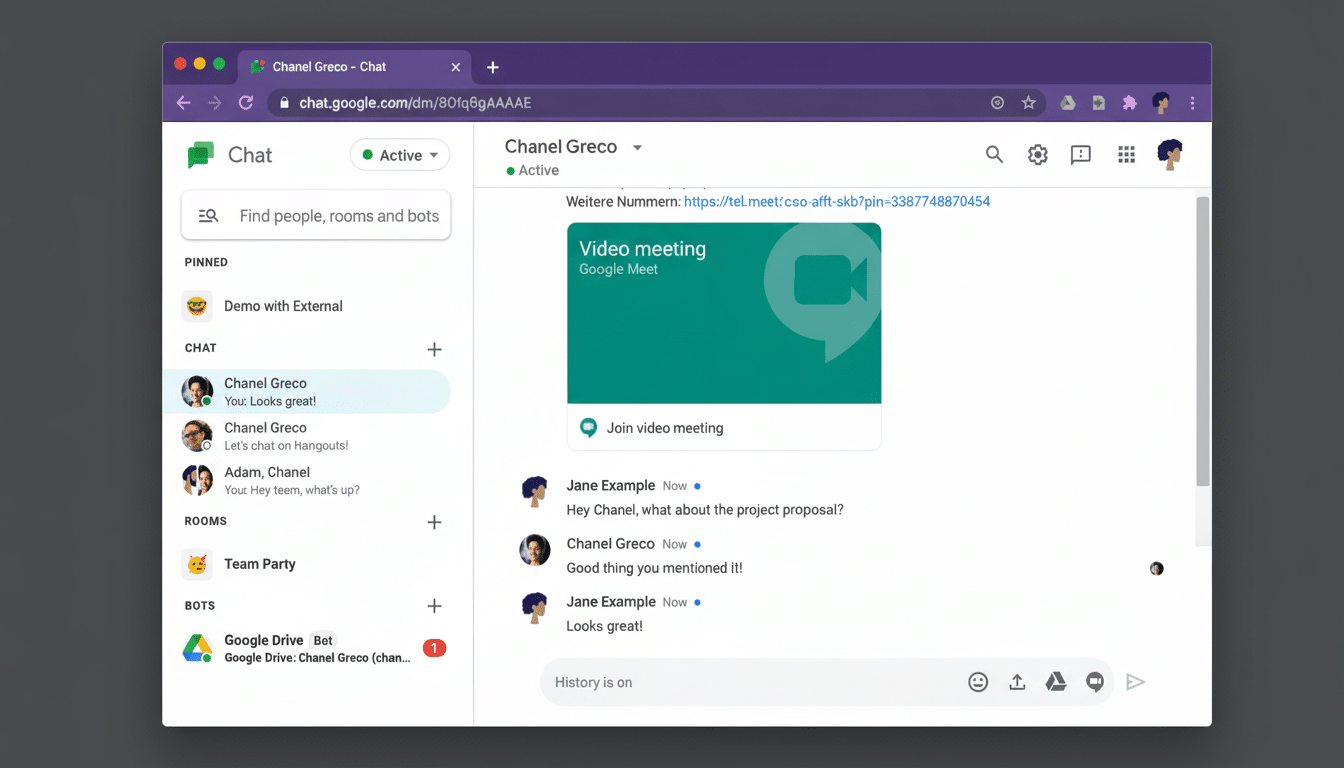Screen dimensions: 1344x768
Task: Open the Google apps grid
Action: (1126, 155)
